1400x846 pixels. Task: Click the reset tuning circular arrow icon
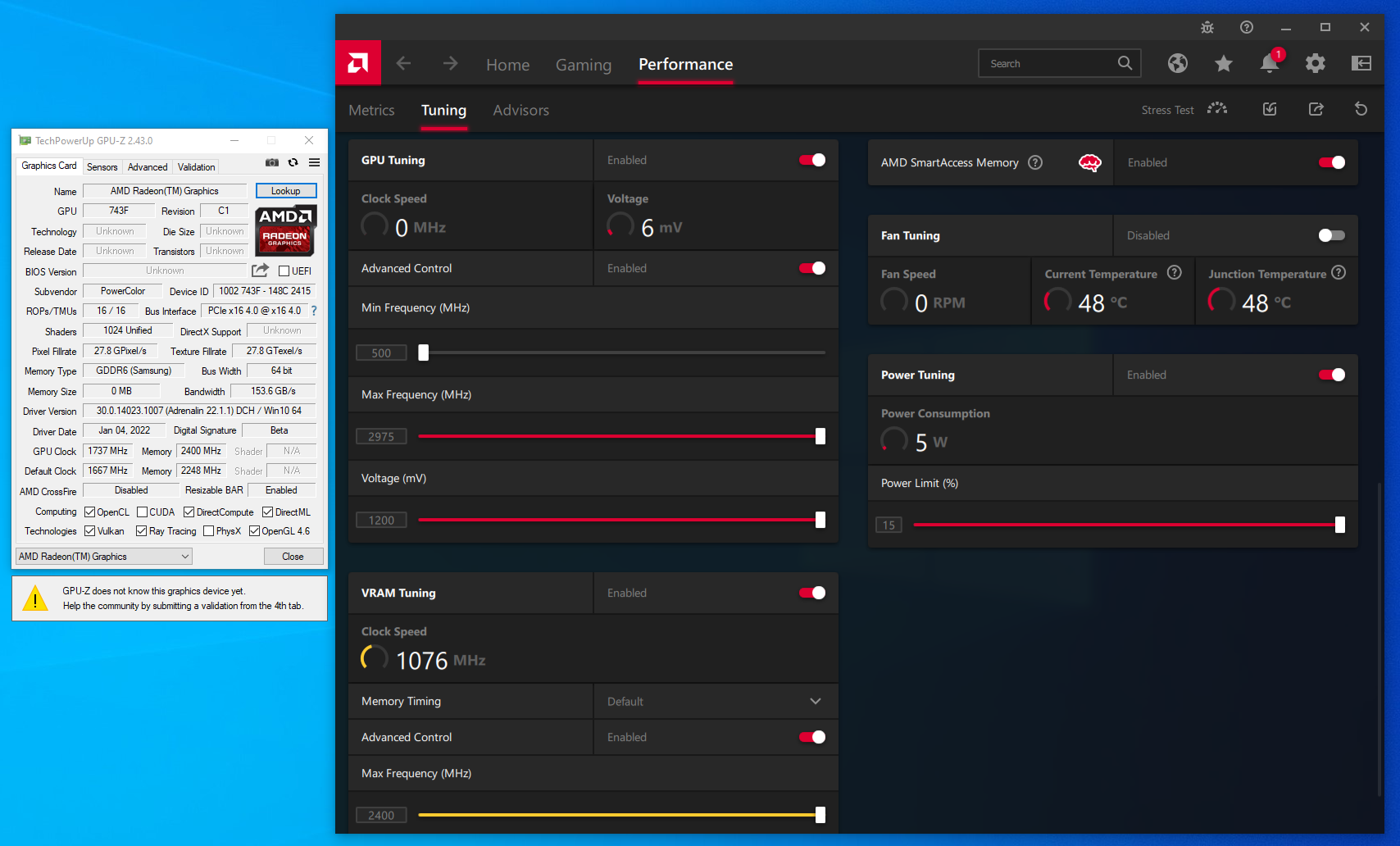click(1361, 109)
